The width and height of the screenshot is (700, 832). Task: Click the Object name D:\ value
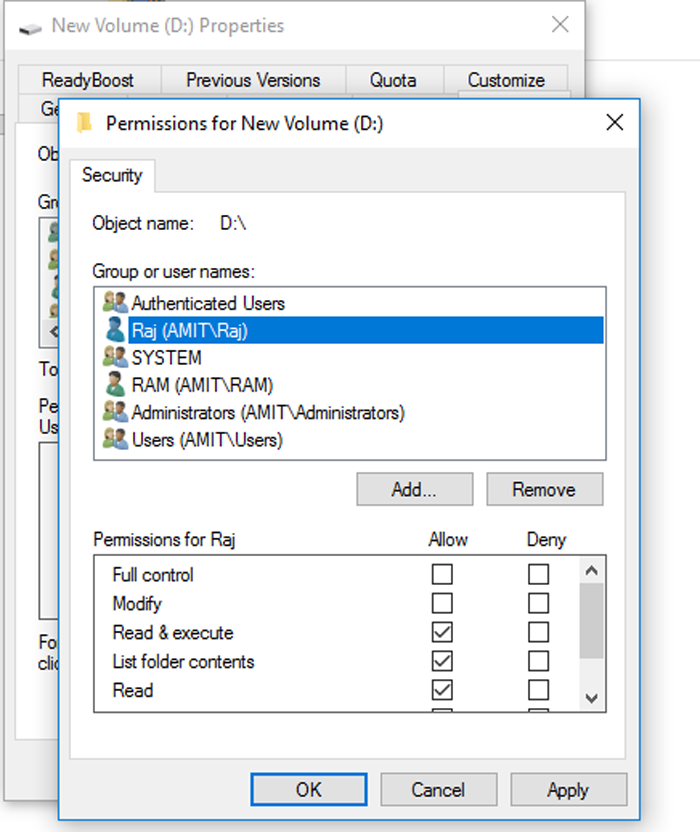click(x=233, y=223)
